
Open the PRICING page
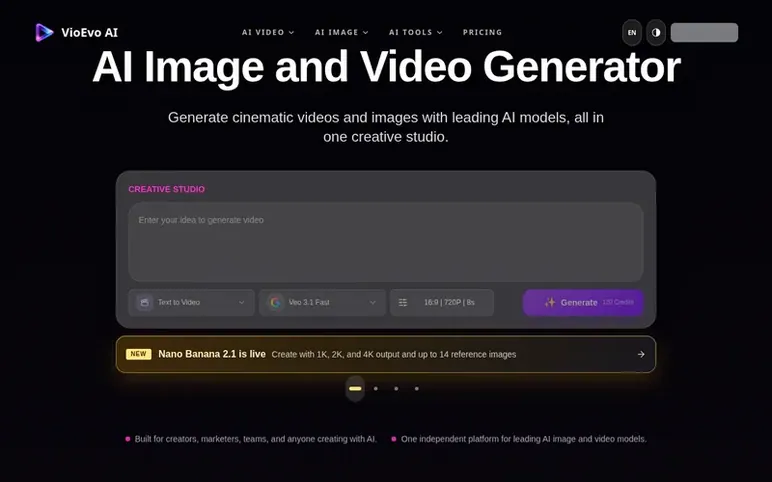pyautogui.click(x=482, y=32)
